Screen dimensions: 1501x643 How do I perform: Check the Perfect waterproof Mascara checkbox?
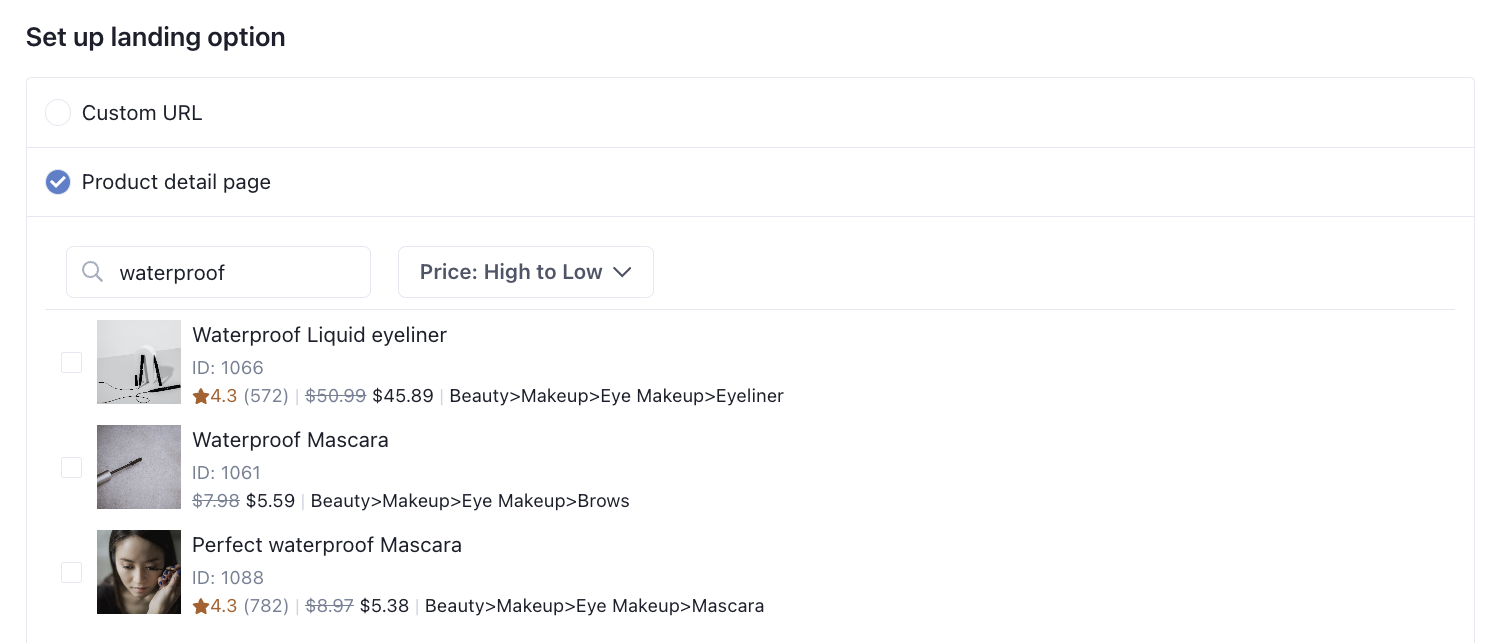[x=71, y=572]
